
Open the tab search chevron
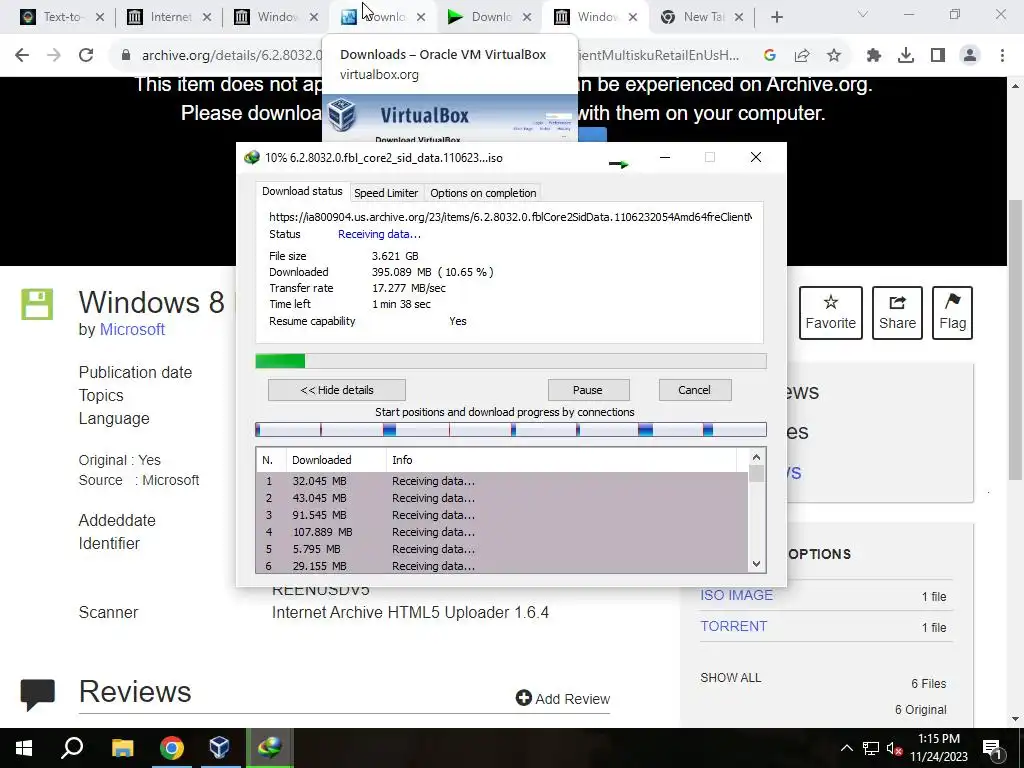(x=863, y=14)
